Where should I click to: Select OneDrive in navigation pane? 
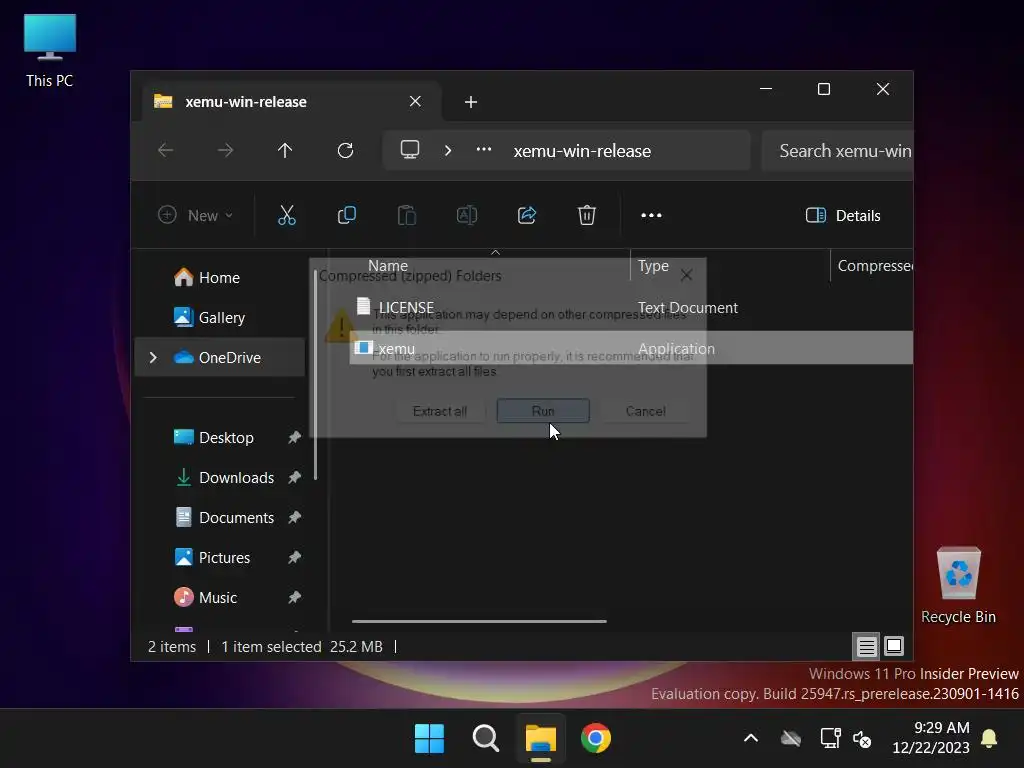coord(219,357)
